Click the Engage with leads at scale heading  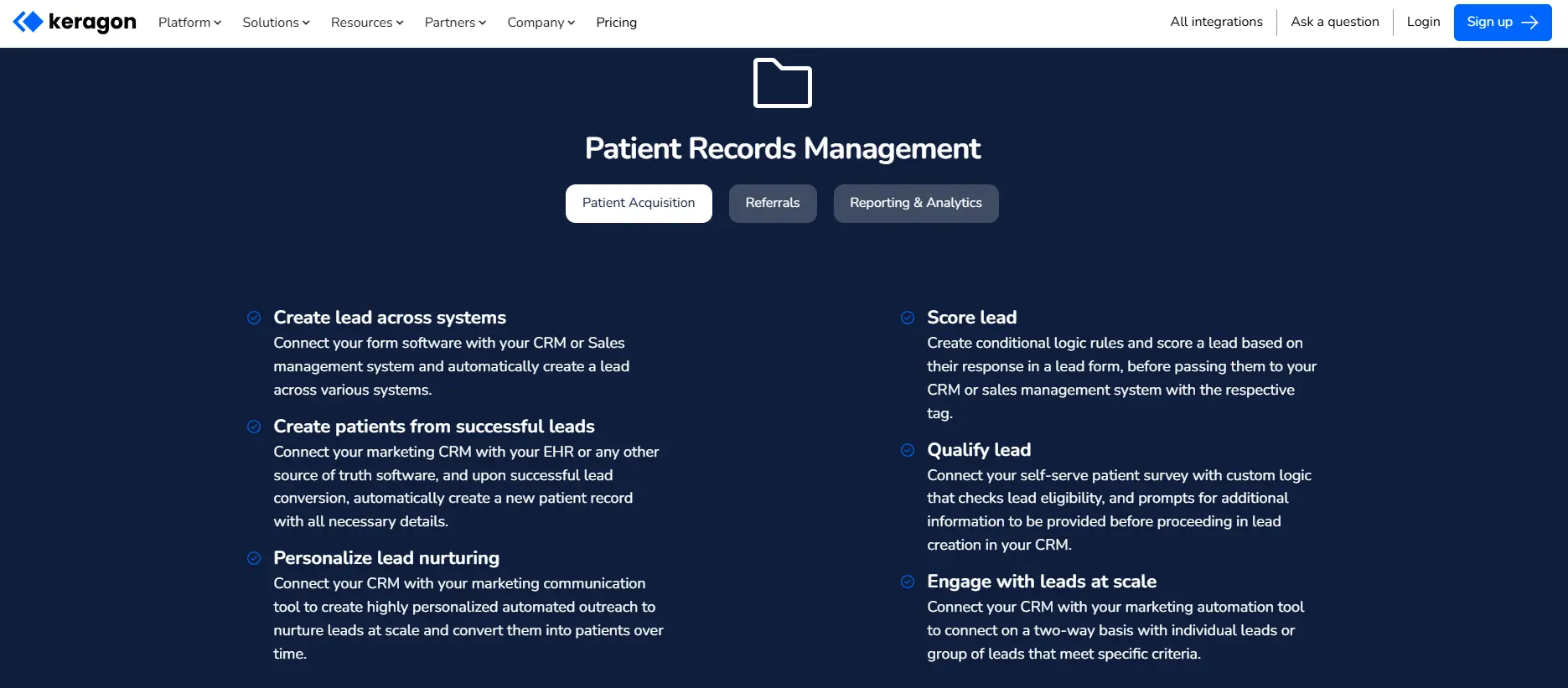[1042, 582]
